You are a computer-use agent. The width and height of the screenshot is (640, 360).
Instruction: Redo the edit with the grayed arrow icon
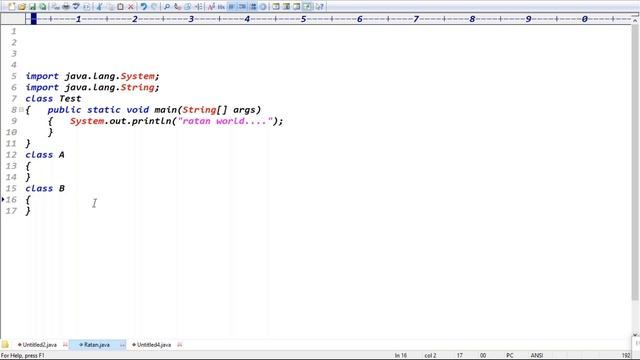pos(154,7)
